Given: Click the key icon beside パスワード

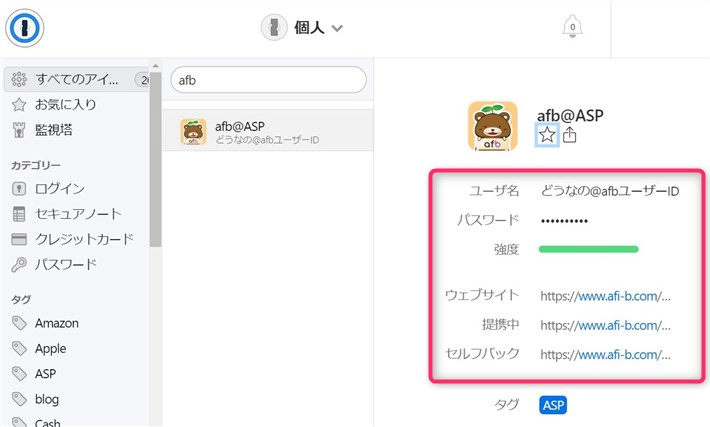Looking at the screenshot, I should tap(19, 264).
